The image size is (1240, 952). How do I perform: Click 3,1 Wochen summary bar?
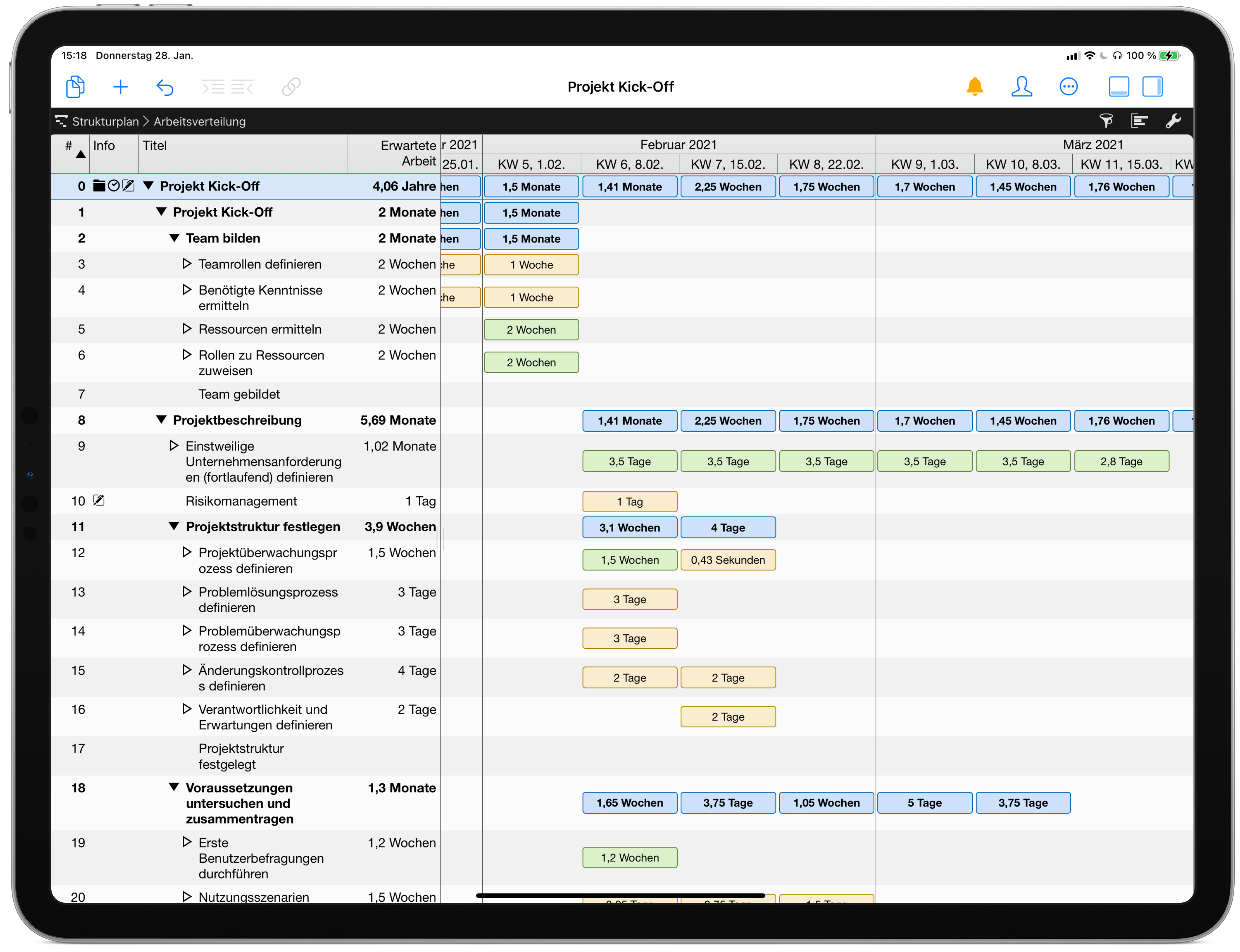coord(630,527)
